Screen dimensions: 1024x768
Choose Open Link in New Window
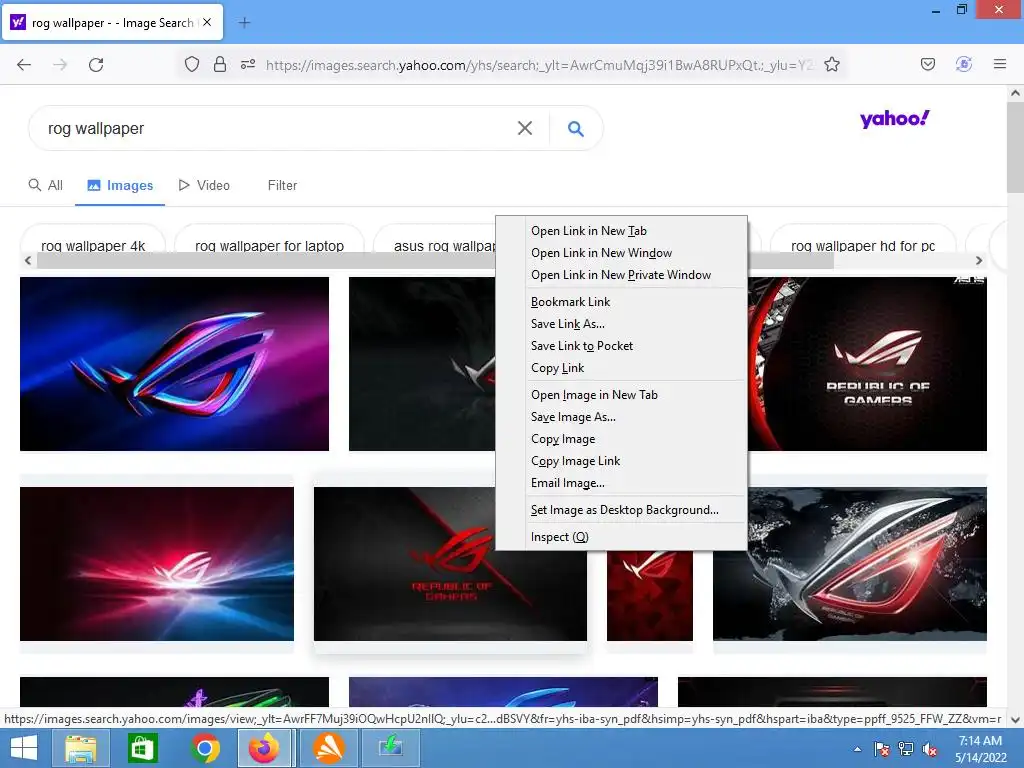coord(621,253)
